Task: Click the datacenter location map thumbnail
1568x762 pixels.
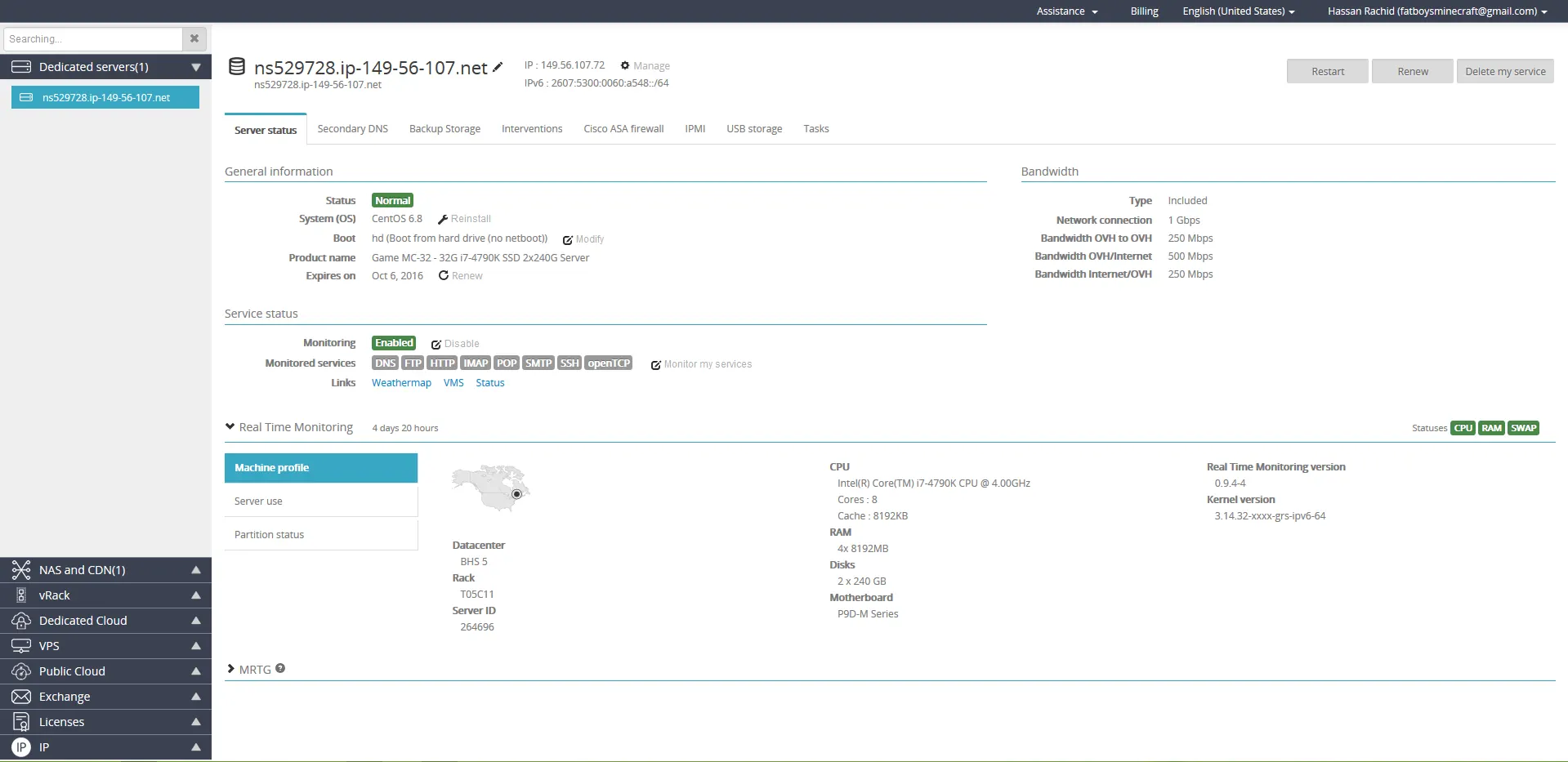Action: click(491, 488)
